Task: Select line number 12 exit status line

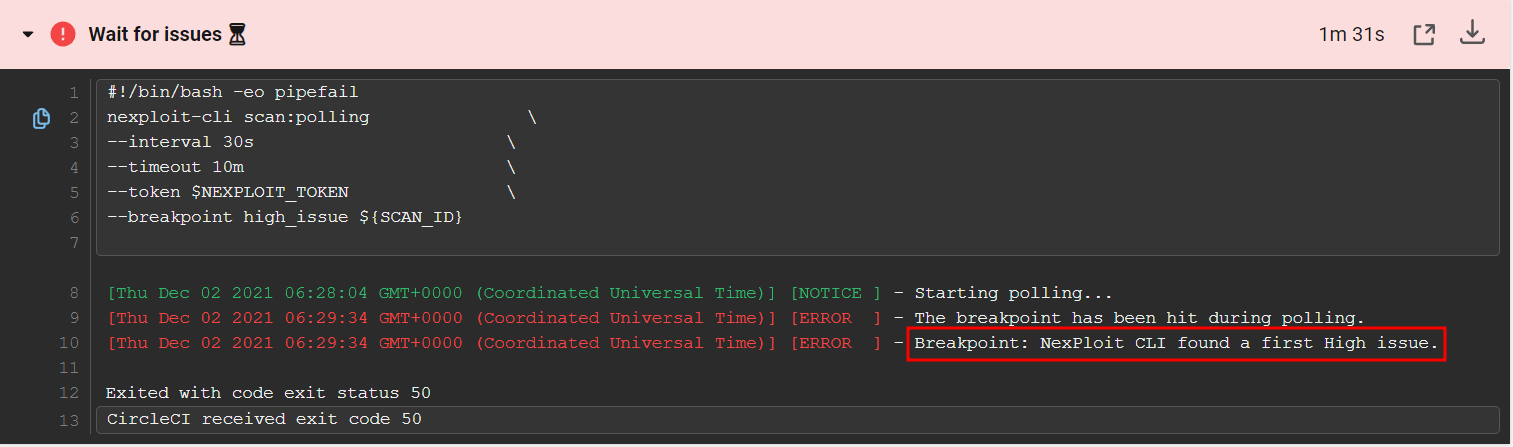Action: (x=69, y=394)
